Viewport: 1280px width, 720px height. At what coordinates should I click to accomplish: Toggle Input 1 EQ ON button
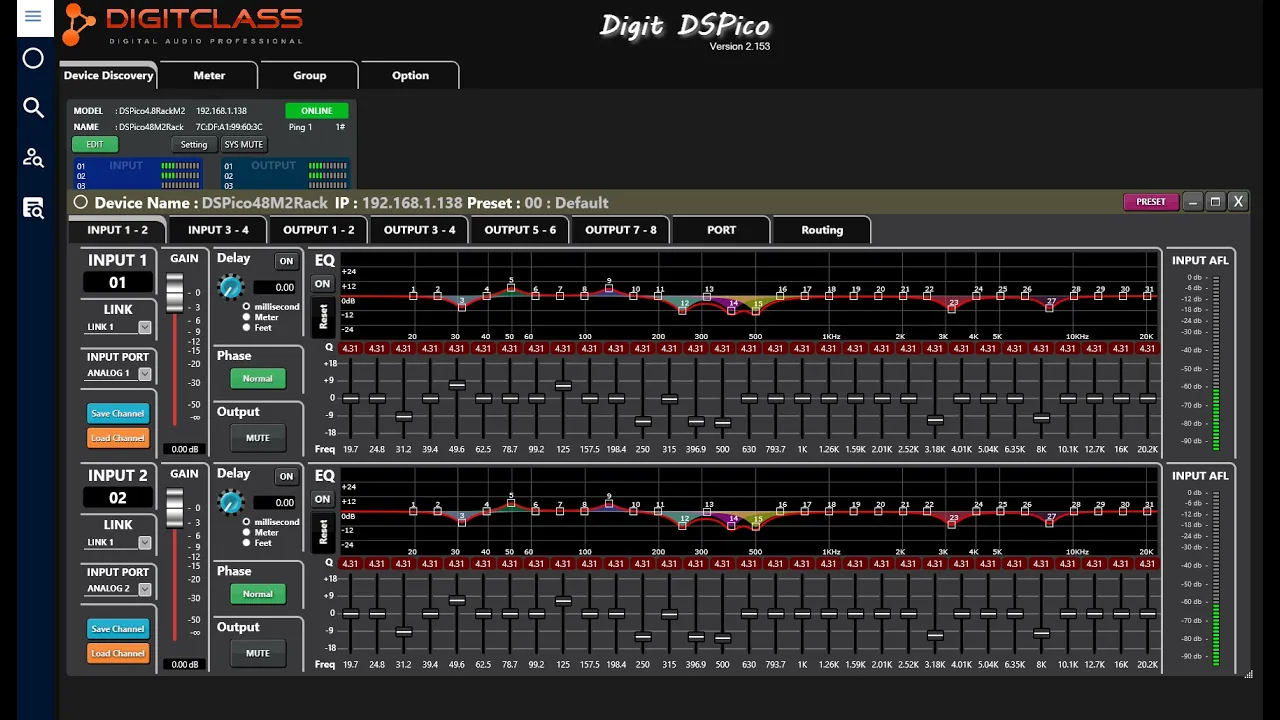point(322,284)
